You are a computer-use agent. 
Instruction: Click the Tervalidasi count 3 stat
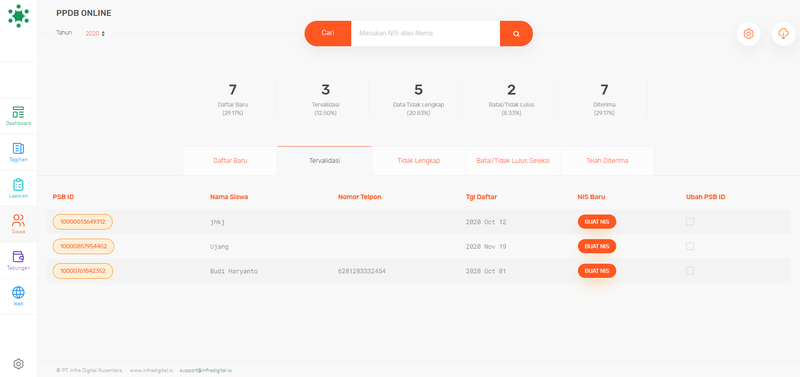[x=326, y=98]
